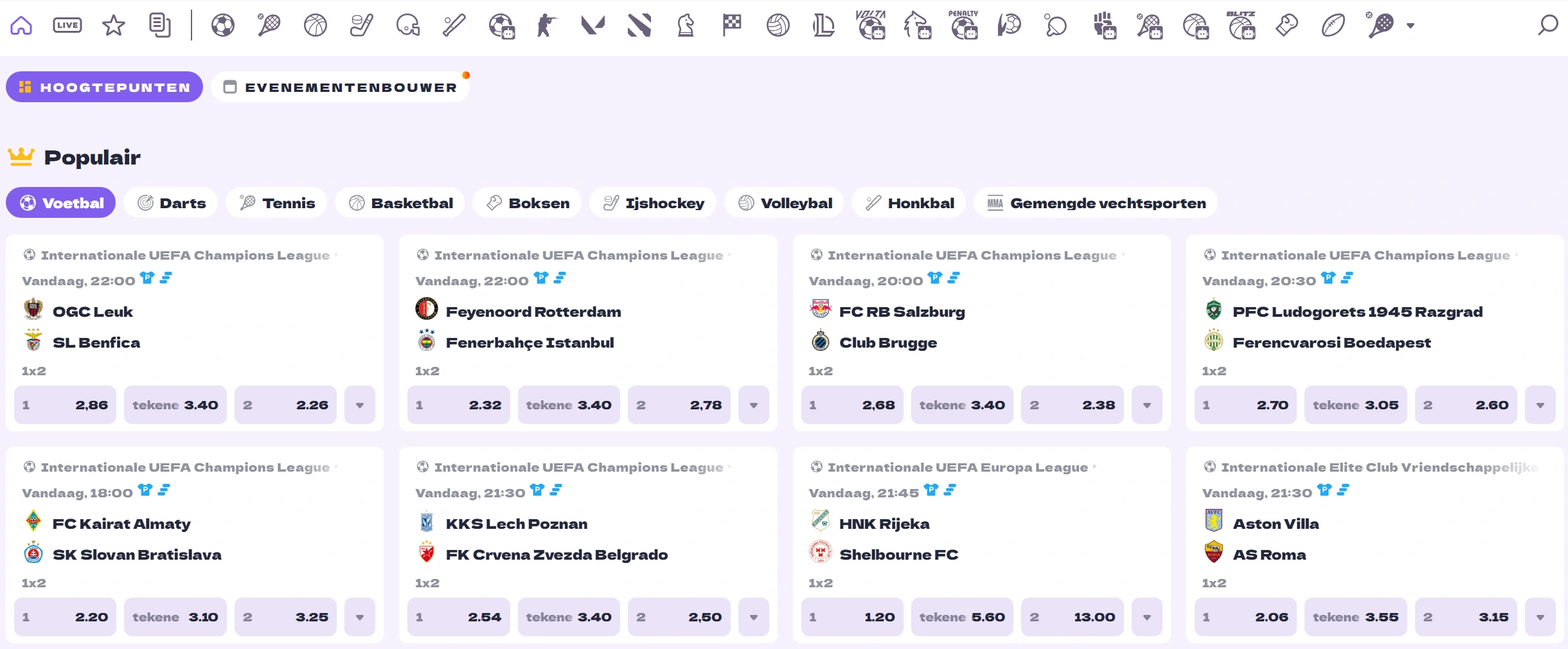Open UEFA Europa League link on Rijeka card
Image resolution: width=1568 pixels, height=649 pixels.
958,468
